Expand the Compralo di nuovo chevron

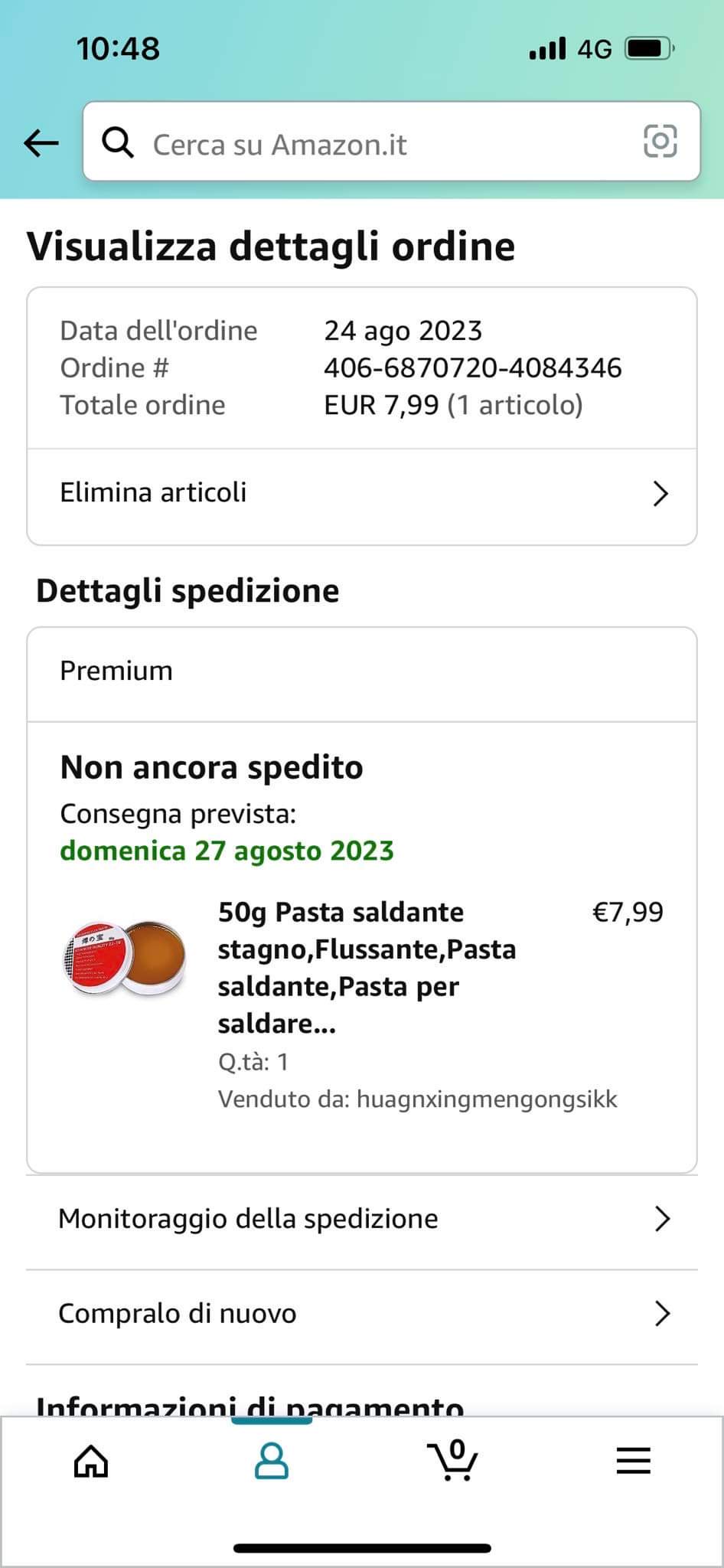click(x=662, y=1314)
